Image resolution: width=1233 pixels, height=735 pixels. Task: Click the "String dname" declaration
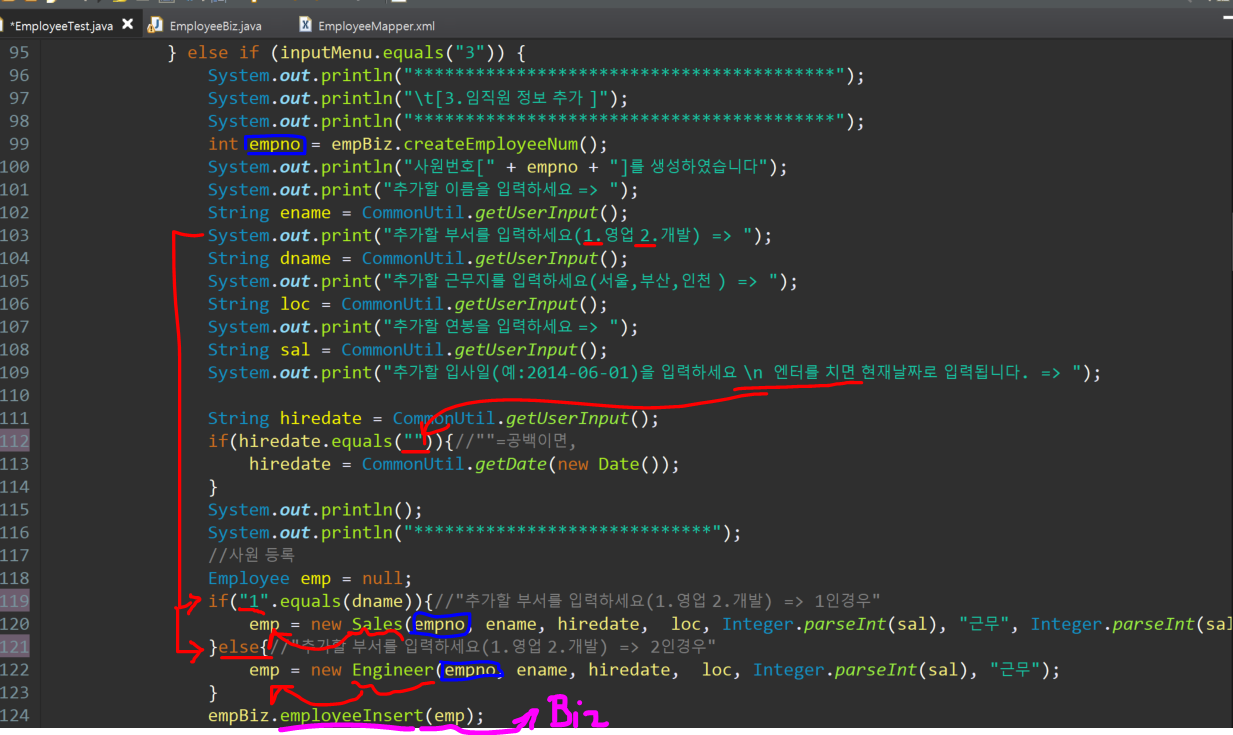[x=270, y=259]
